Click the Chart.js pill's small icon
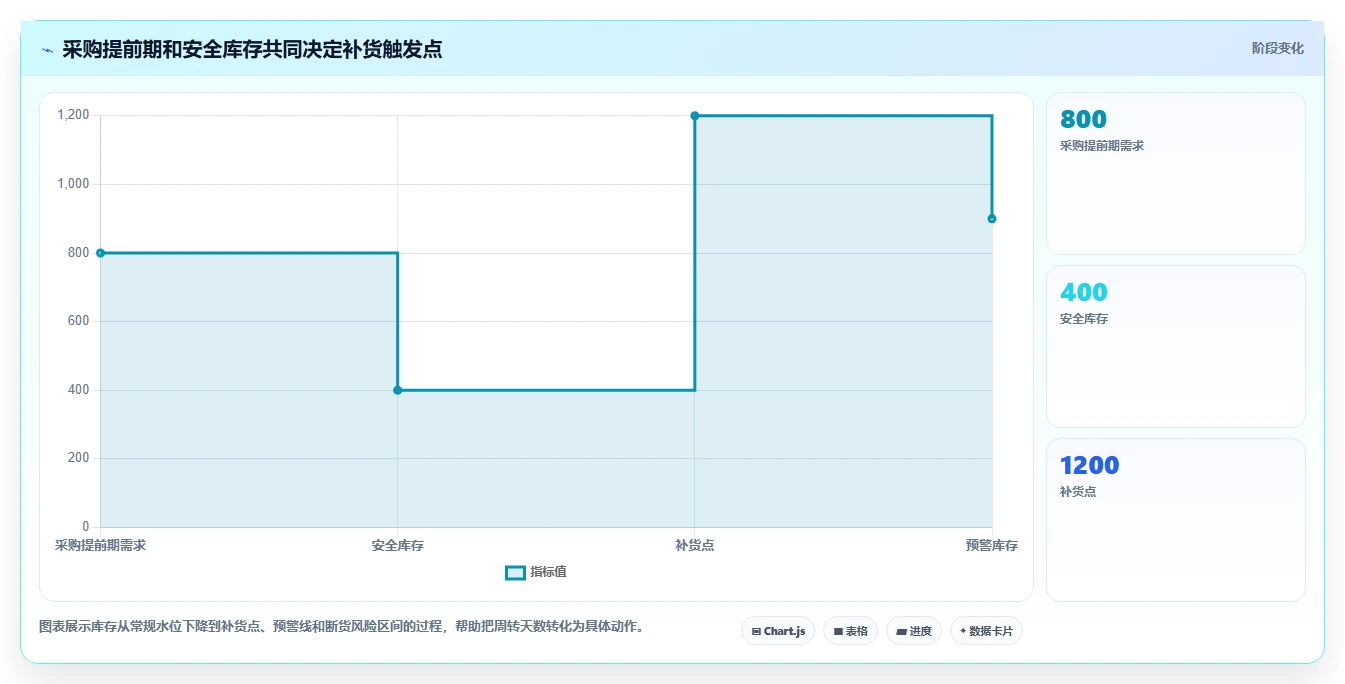Screen dimensions: 1345x684 pos(756,632)
